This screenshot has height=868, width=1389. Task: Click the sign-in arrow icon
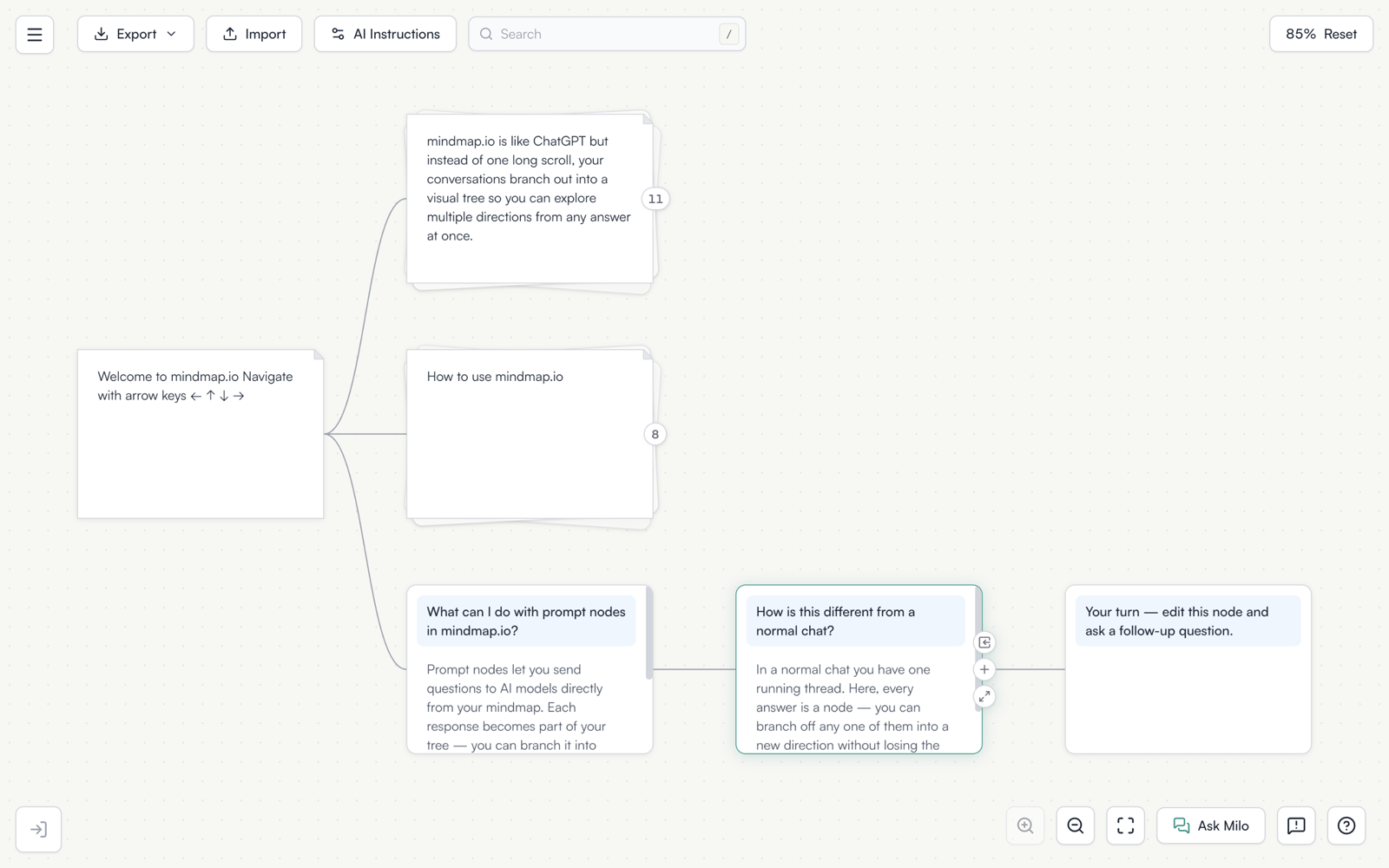pos(38,829)
